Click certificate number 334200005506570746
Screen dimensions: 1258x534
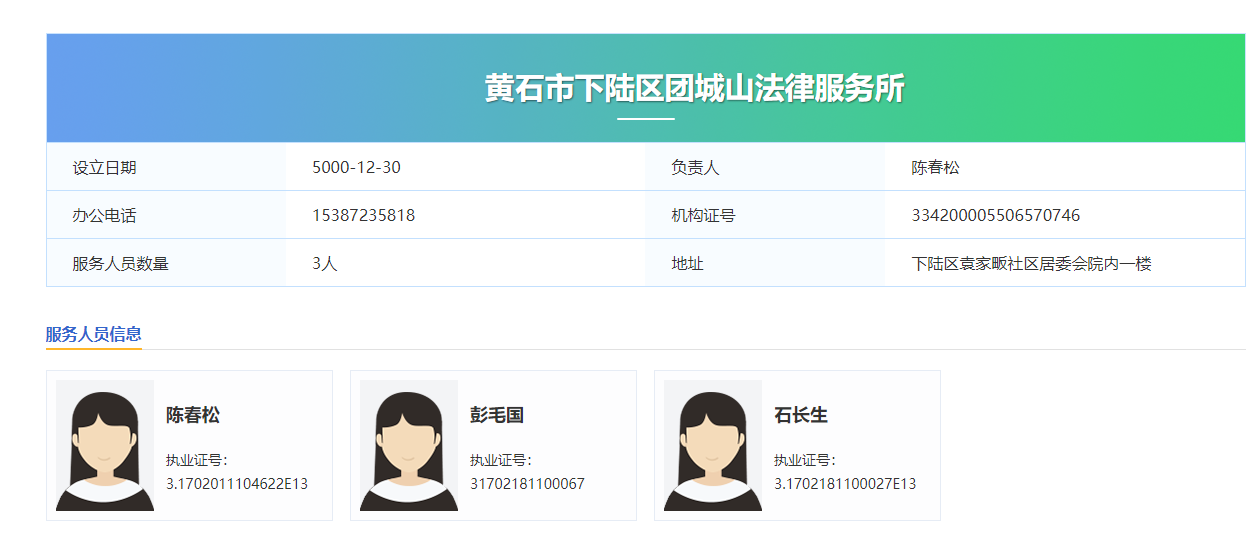coord(995,215)
